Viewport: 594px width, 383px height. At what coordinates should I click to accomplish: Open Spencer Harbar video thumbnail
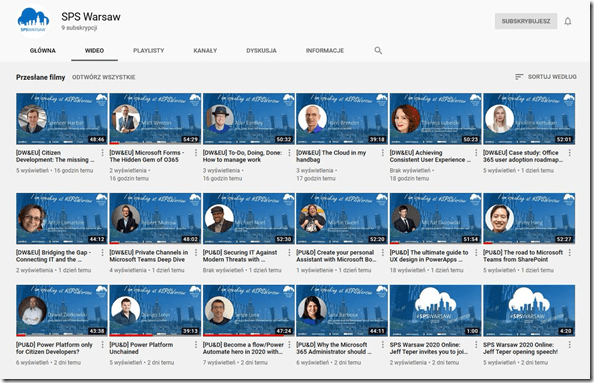pyautogui.click(x=62, y=119)
